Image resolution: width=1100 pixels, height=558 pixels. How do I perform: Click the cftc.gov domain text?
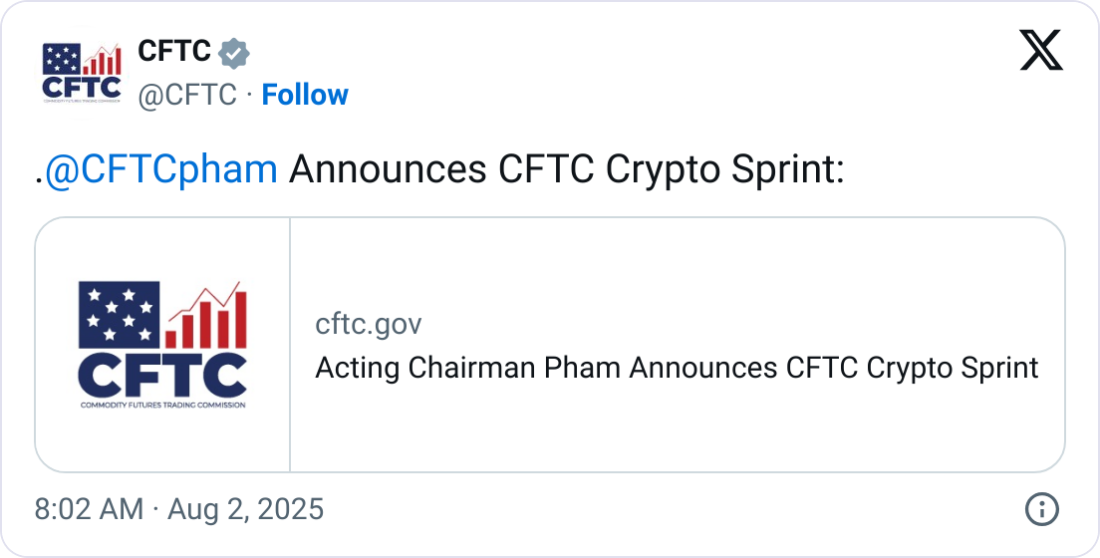368,324
